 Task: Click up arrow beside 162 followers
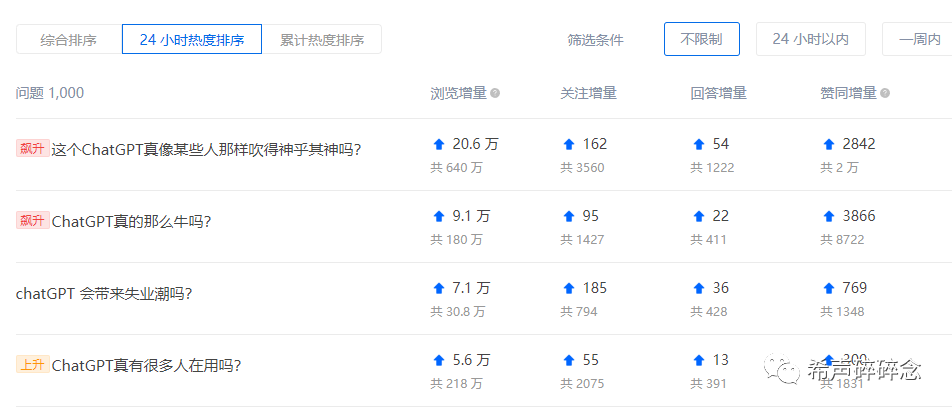(569, 144)
